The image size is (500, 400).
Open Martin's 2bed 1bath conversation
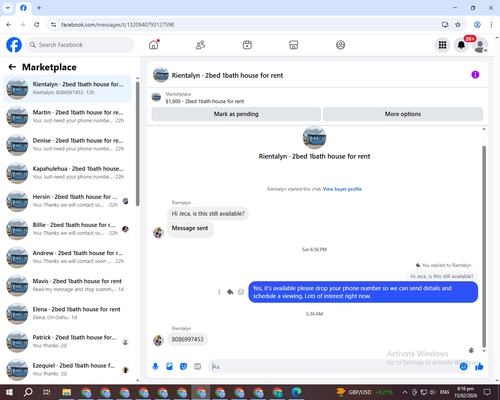67,117
